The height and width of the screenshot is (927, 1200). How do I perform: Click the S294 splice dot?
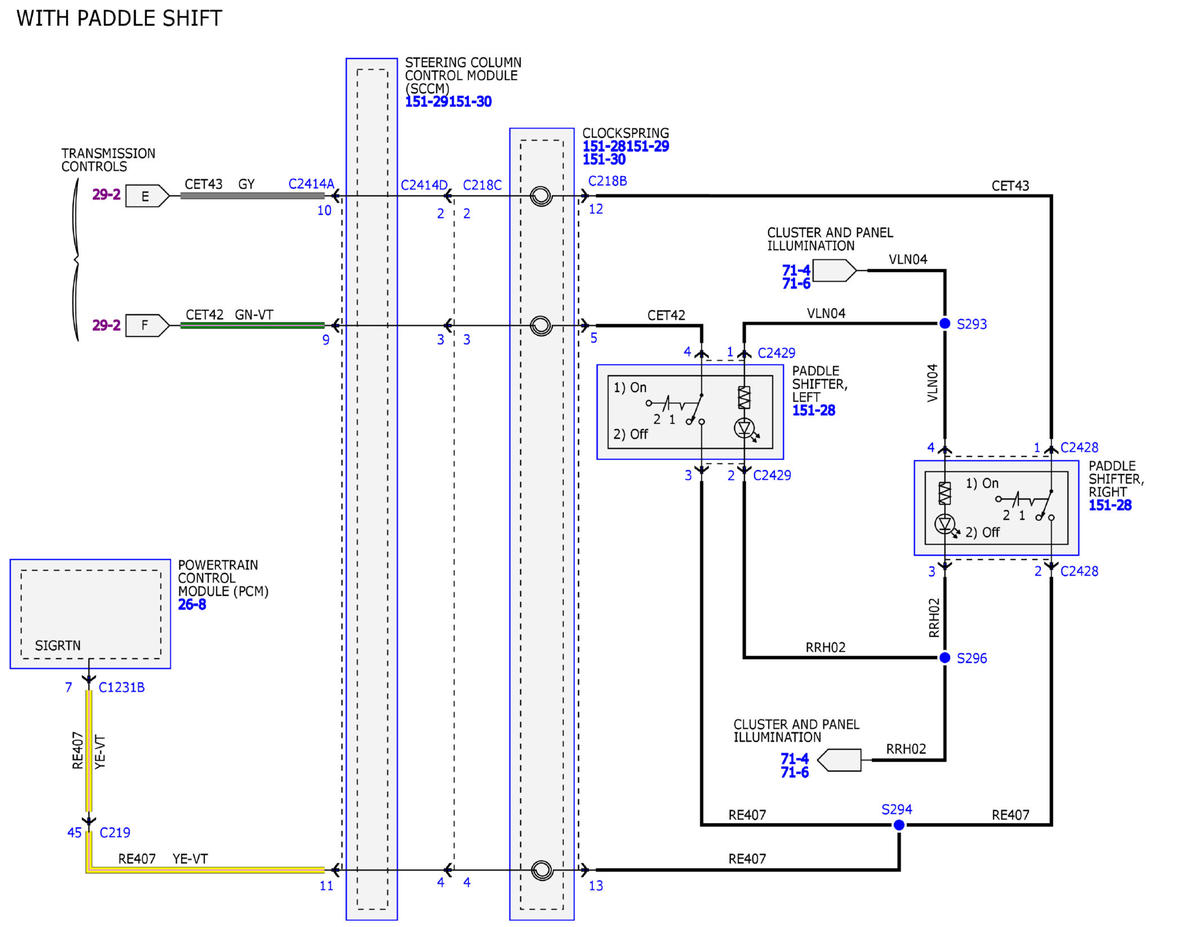point(899,825)
